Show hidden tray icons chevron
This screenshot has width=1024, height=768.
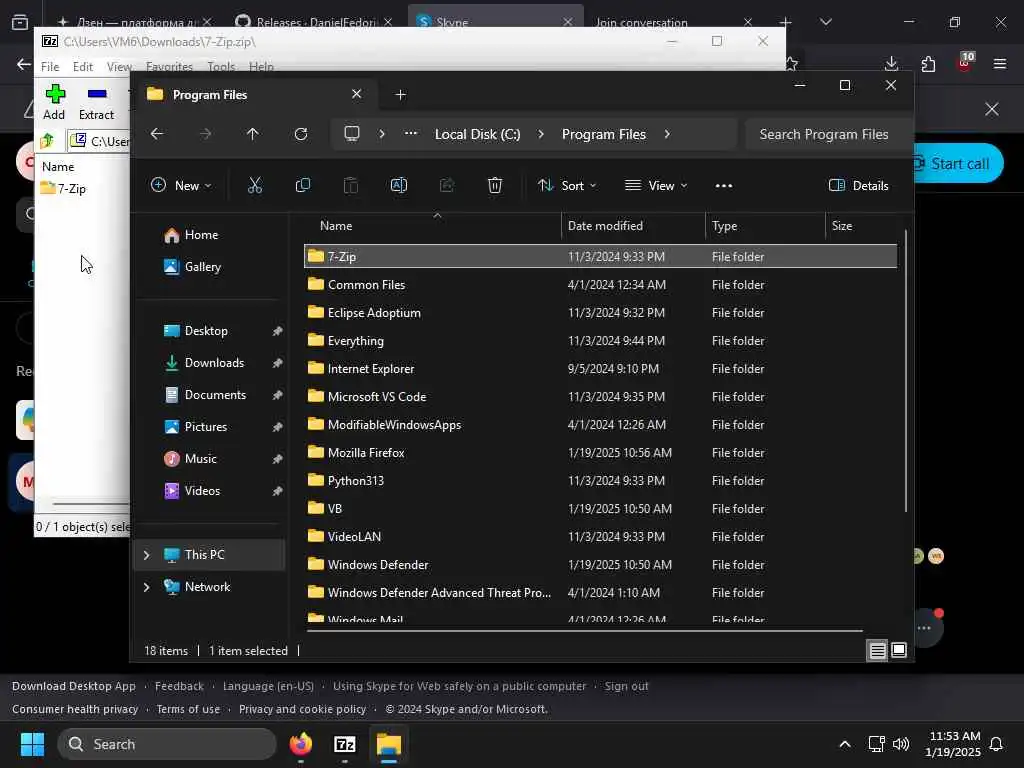[x=844, y=744]
